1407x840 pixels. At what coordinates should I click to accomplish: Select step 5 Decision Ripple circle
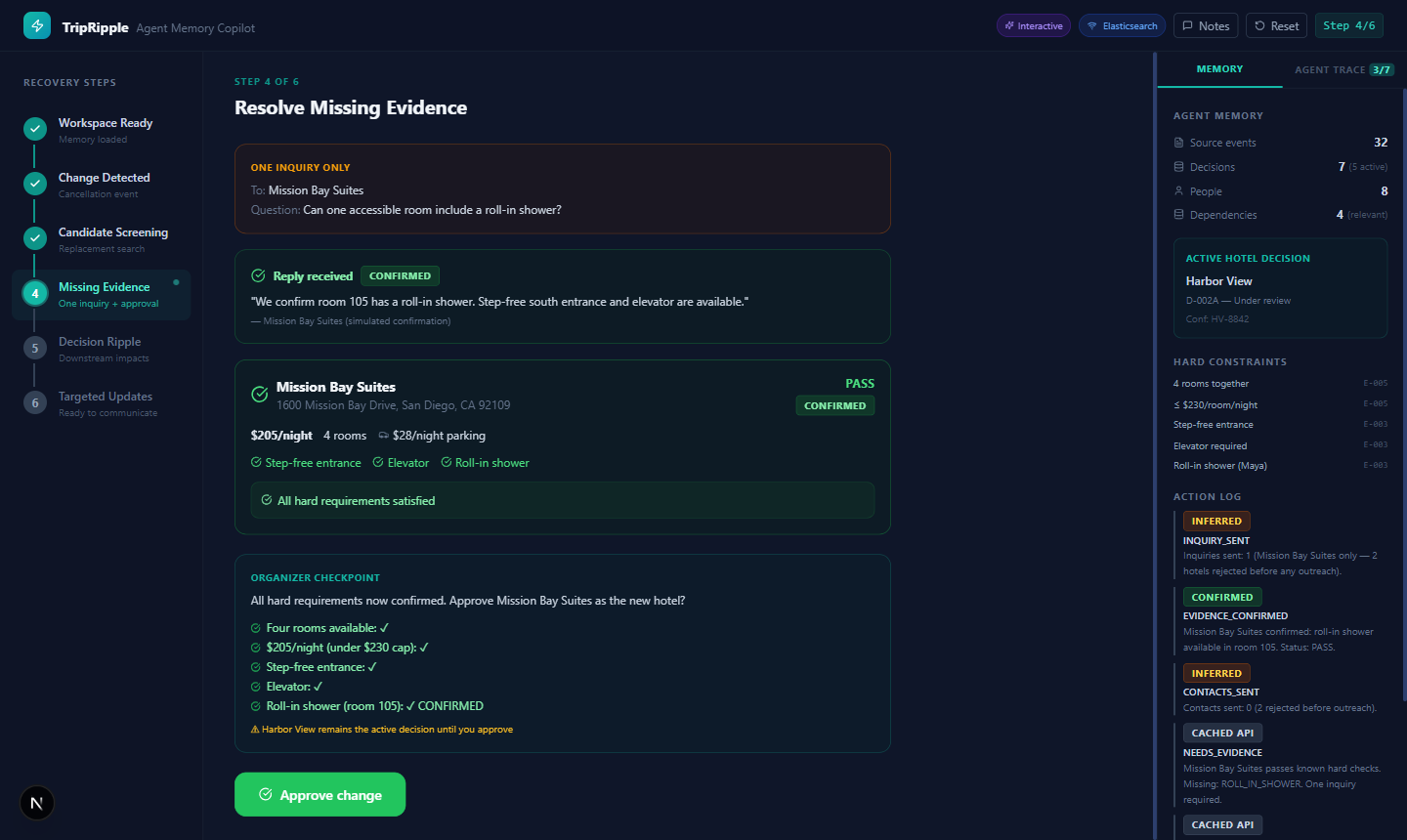click(35, 348)
